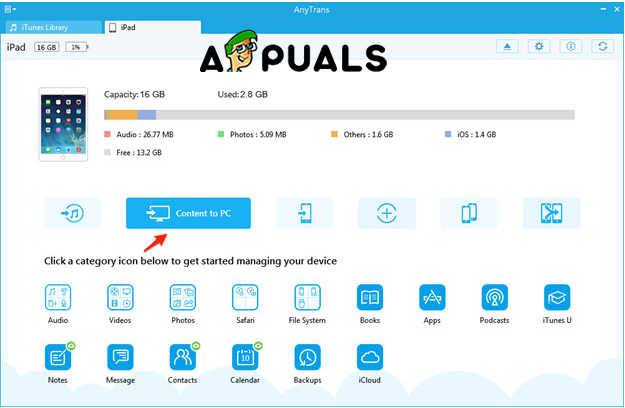Image resolution: width=625 pixels, height=408 pixels.
Task: Click the Add Content plus icon
Action: coord(387,213)
